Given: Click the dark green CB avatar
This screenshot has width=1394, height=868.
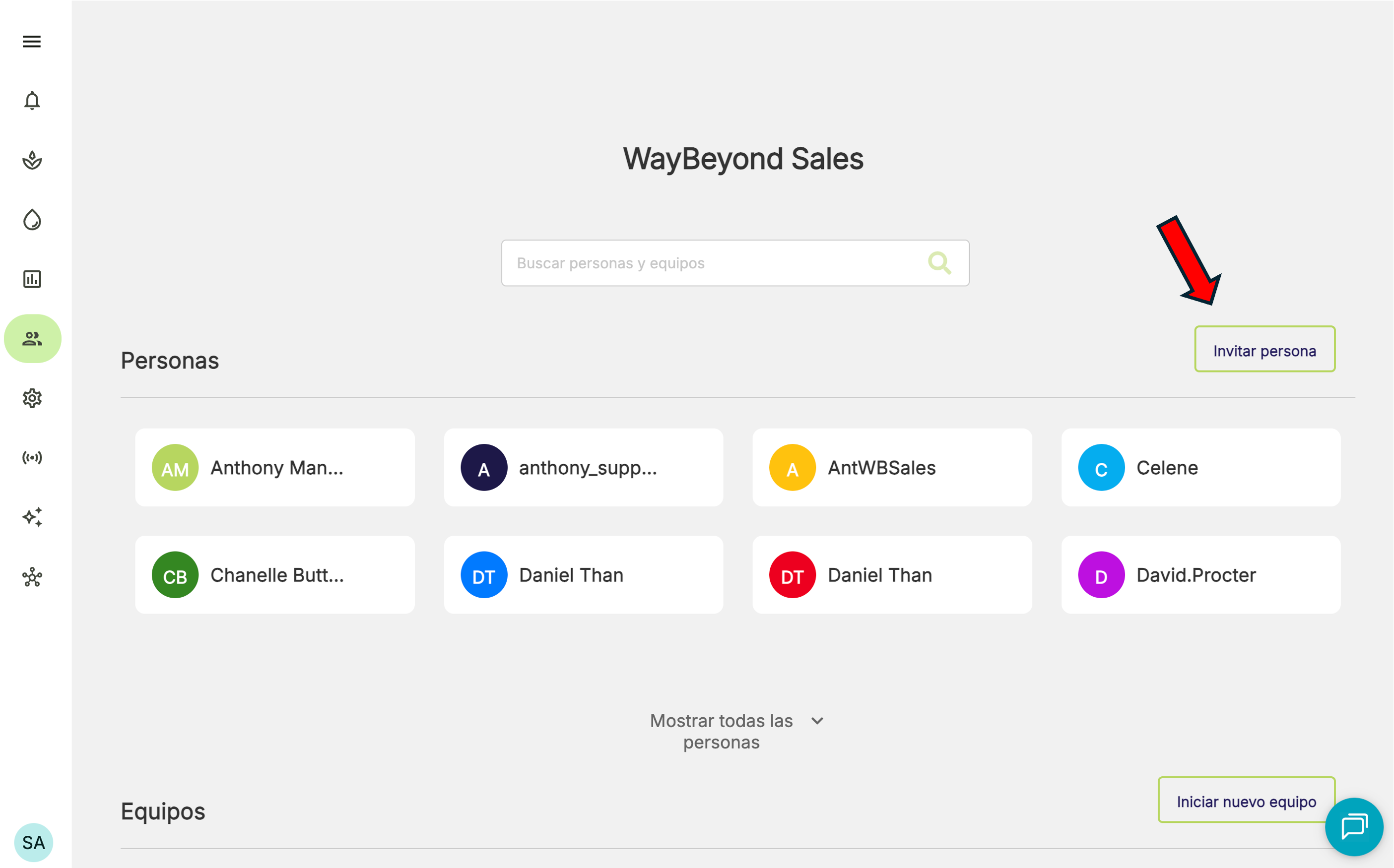Looking at the screenshot, I should point(175,575).
